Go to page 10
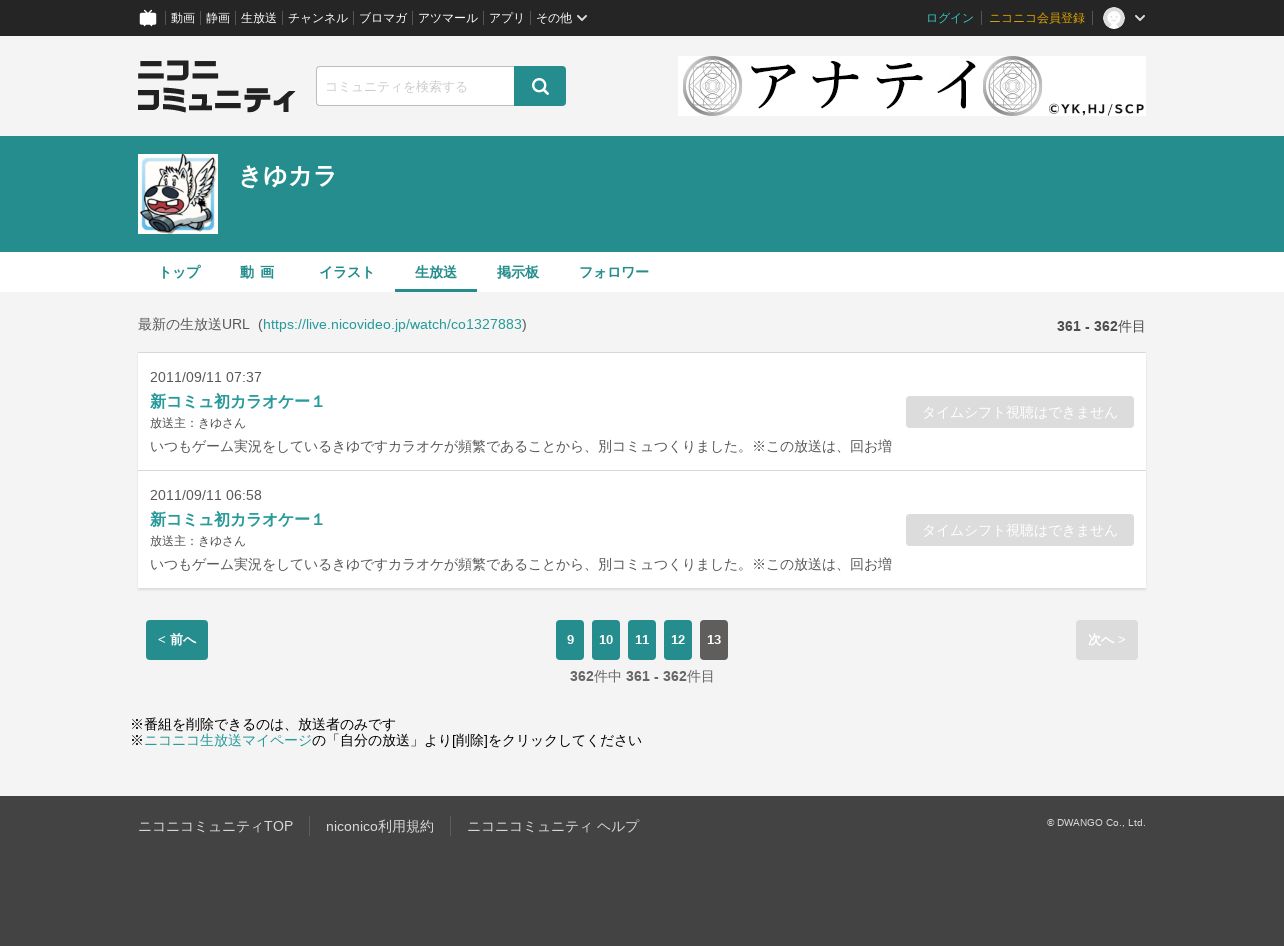Image resolution: width=1284 pixels, height=946 pixels. point(606,640)
